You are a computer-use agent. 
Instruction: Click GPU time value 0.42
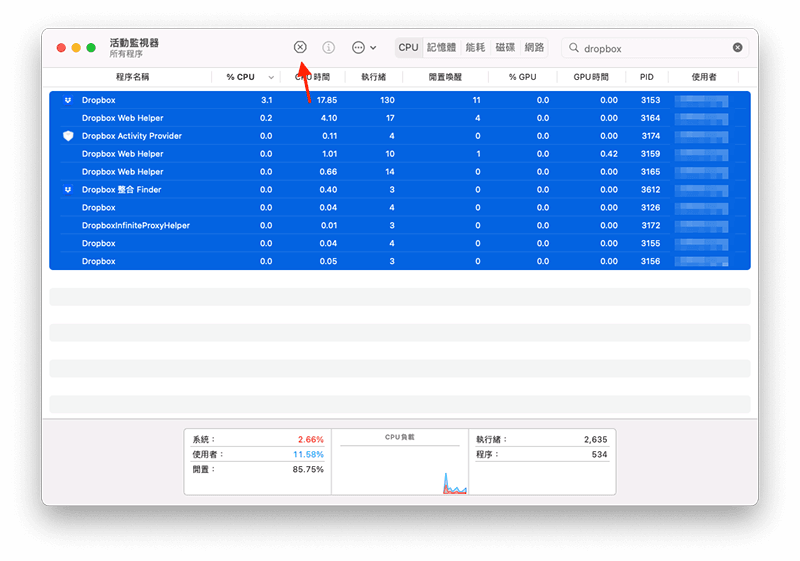609,154
